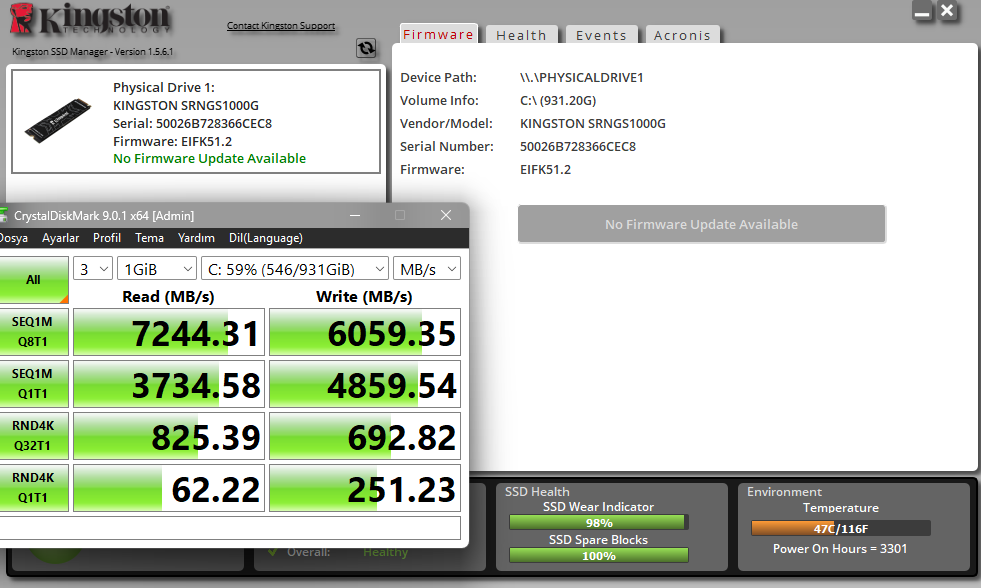Click the Firmware EIFK51.2 value in Firmware tab

545,170
